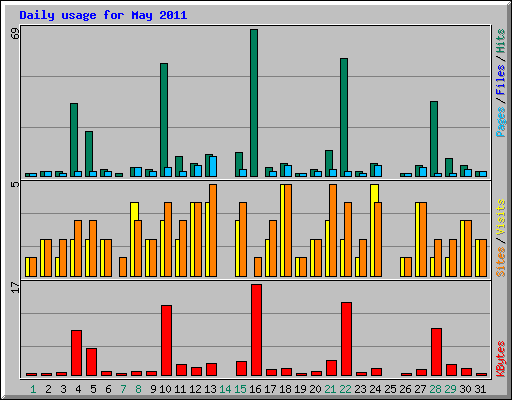Image resolution: width=512 pixels, height=400 pixels.
Task: Click the orange Visits bar for day 7
Action: click(x=123, y=267)
